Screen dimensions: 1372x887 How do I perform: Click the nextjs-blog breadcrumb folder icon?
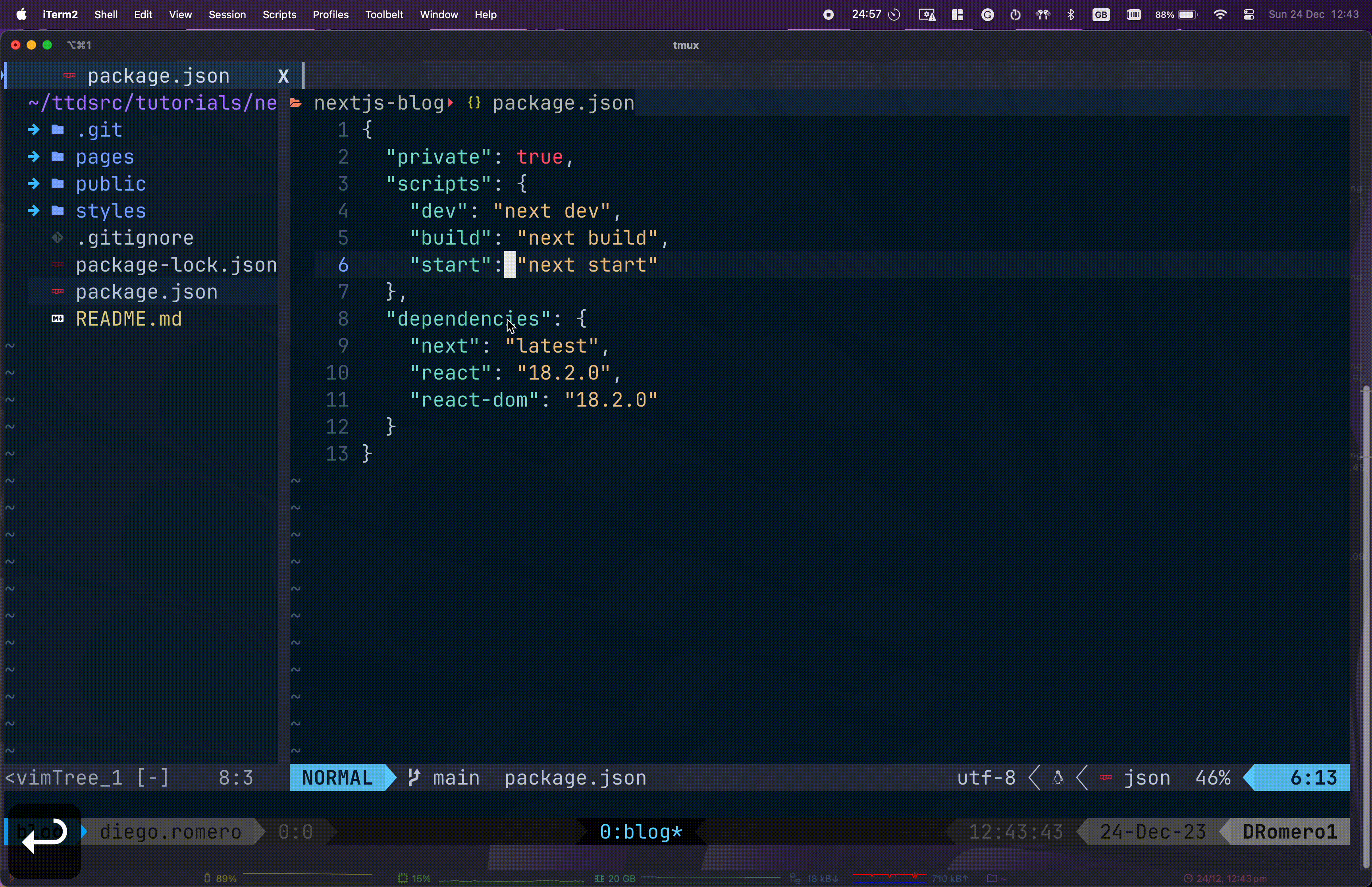pos(296,104)
